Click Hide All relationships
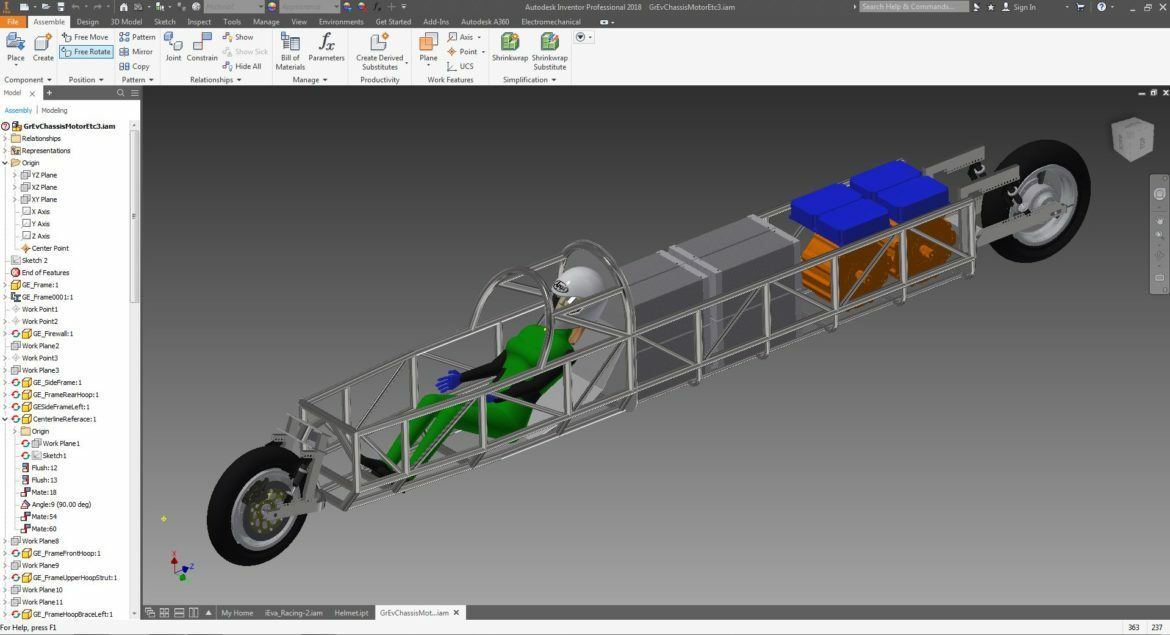 coord(242,66)
